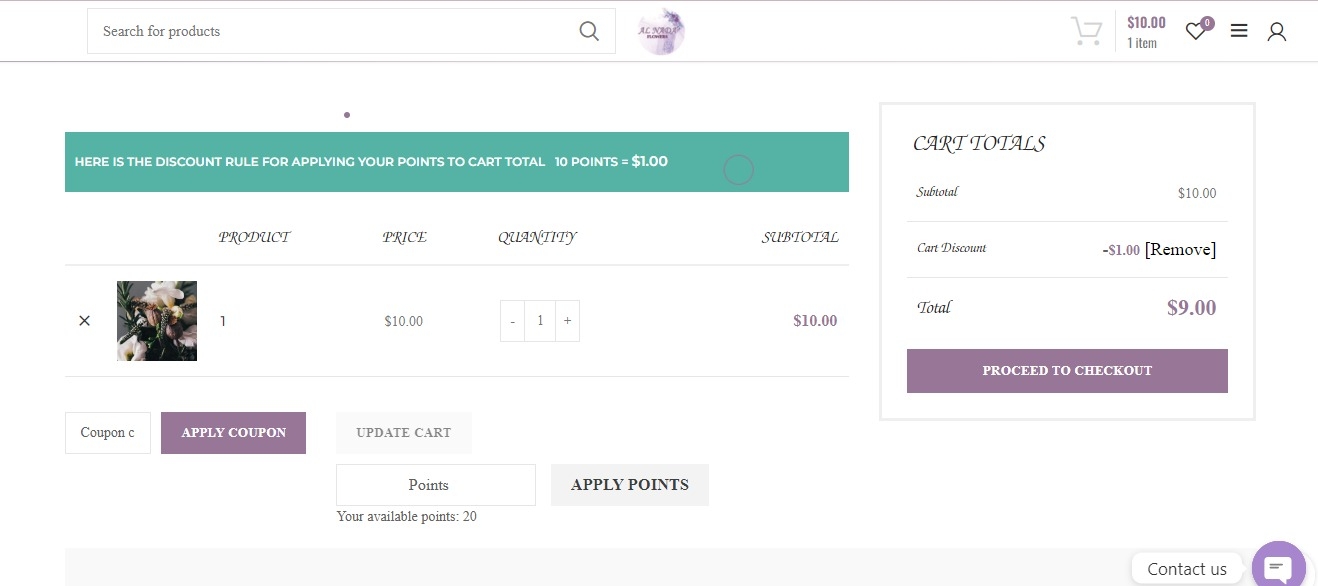Decrease product quantity with minus stepper

512,320
